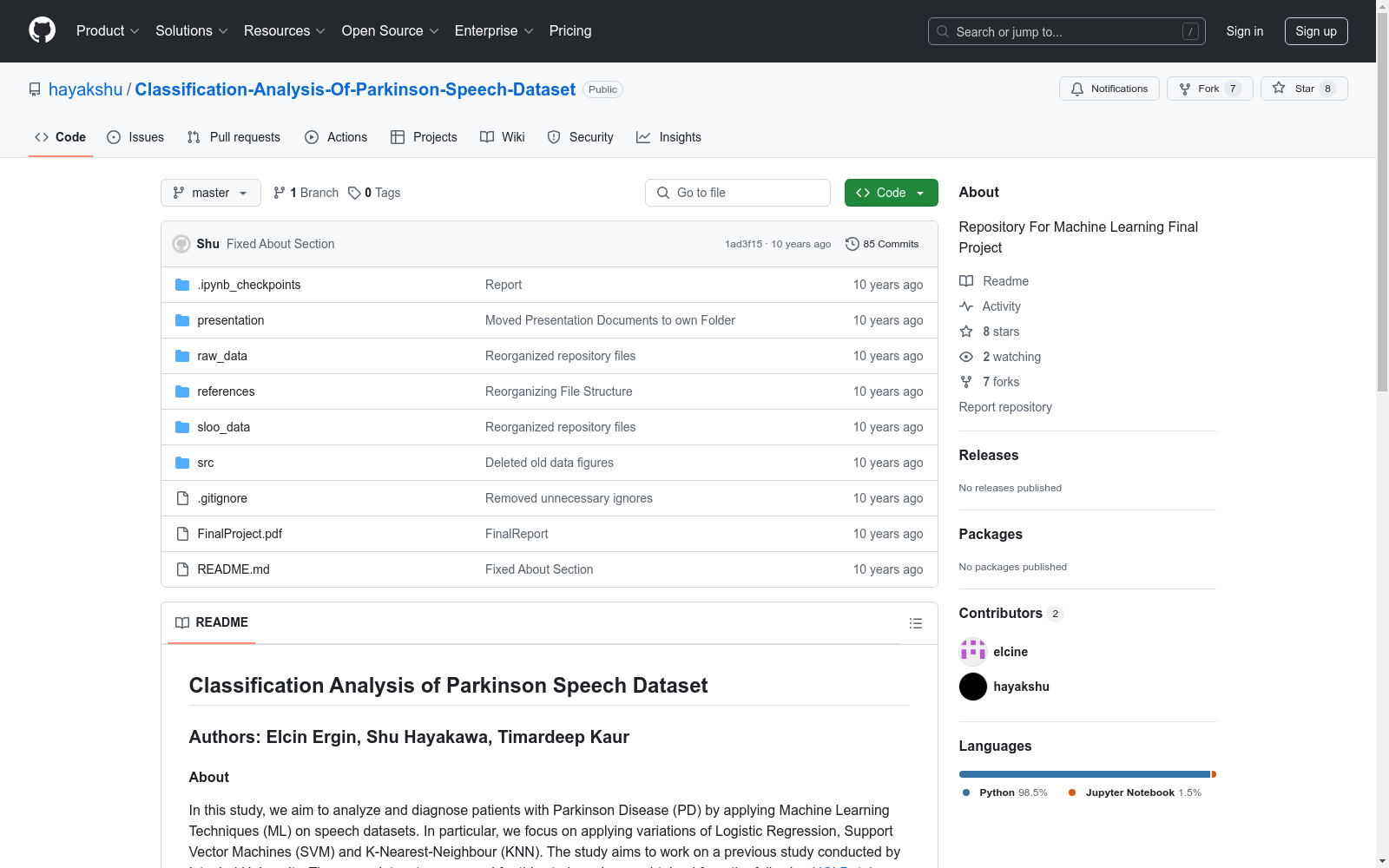
Task: Click the repository book icon beside hayakshu
Action: pyautogui.click(x=35, y=89)
